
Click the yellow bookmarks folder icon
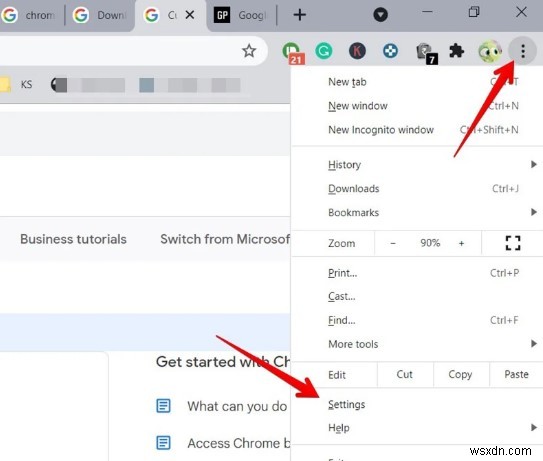click(5, 85)
